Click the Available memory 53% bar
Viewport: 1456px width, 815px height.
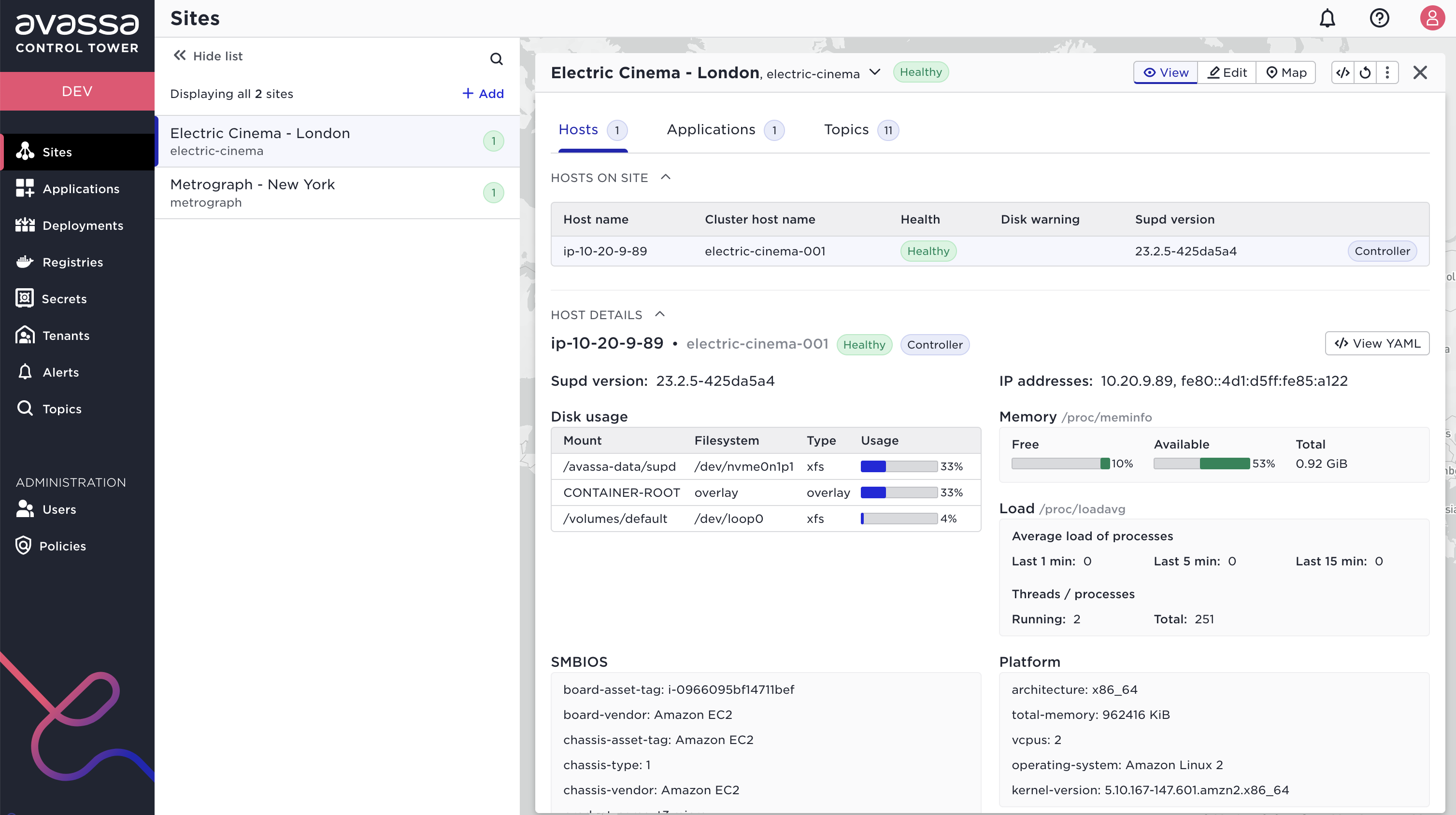(x=1201, y=463)
